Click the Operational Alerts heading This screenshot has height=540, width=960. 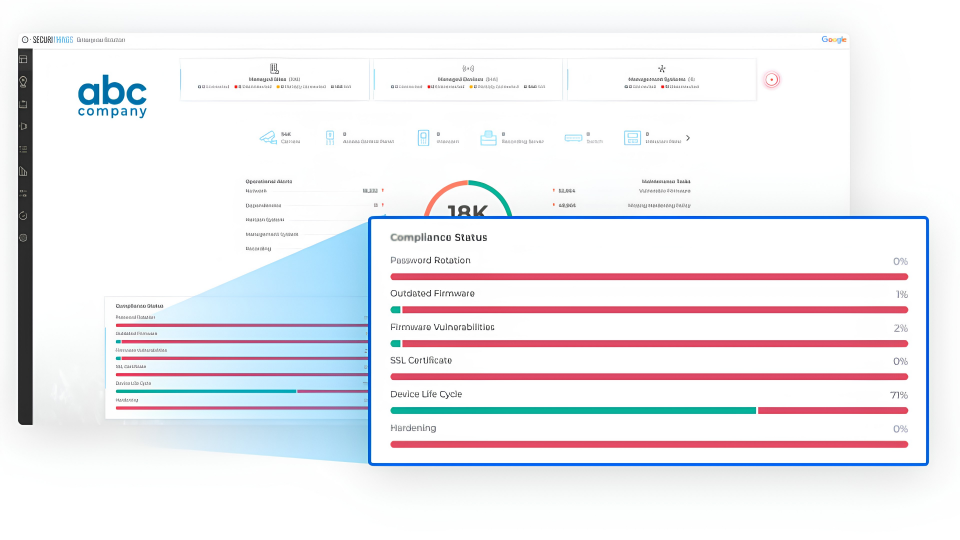269,181
